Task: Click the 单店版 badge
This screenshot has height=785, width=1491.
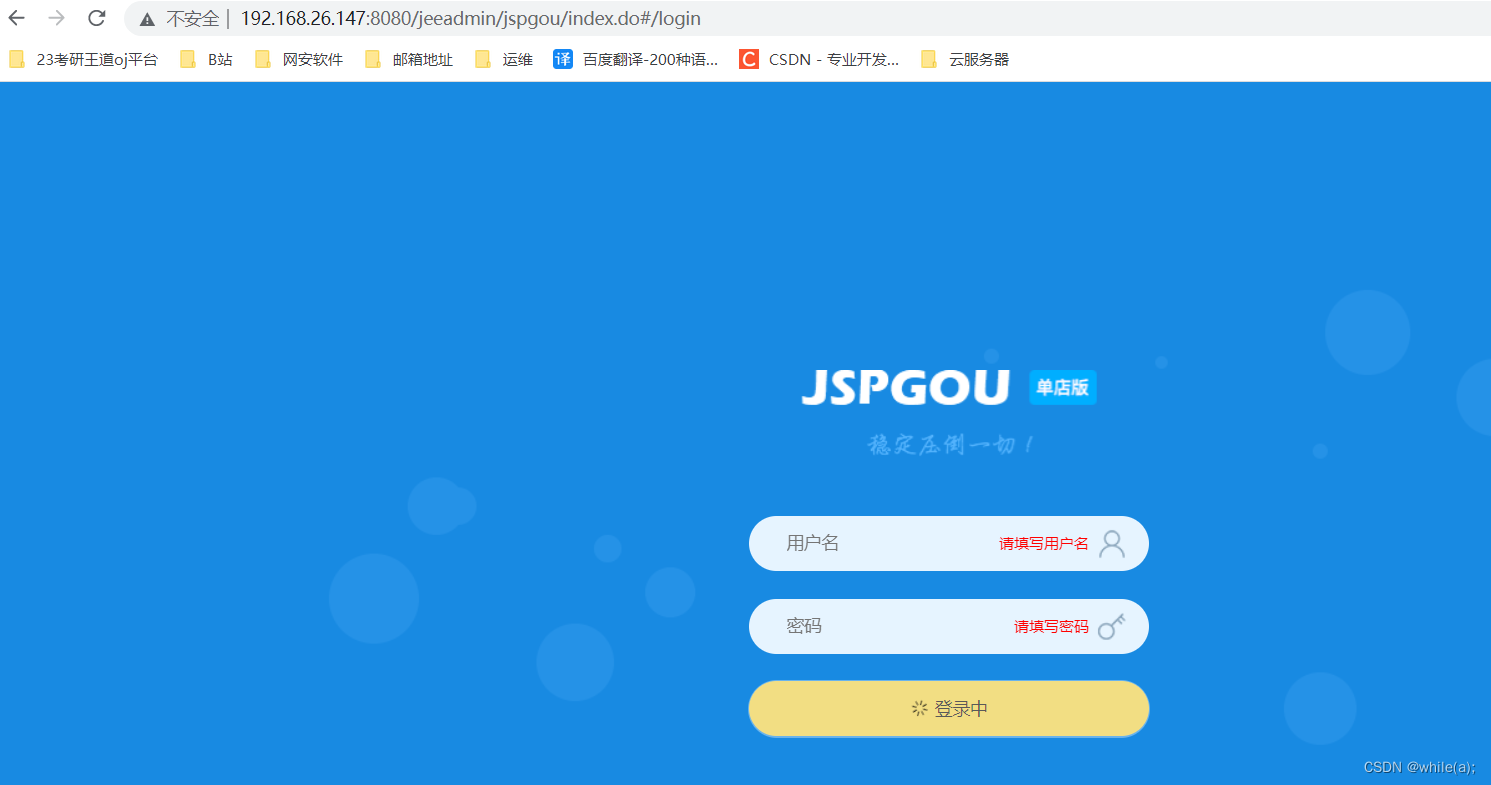Action: click(1063, 388)
